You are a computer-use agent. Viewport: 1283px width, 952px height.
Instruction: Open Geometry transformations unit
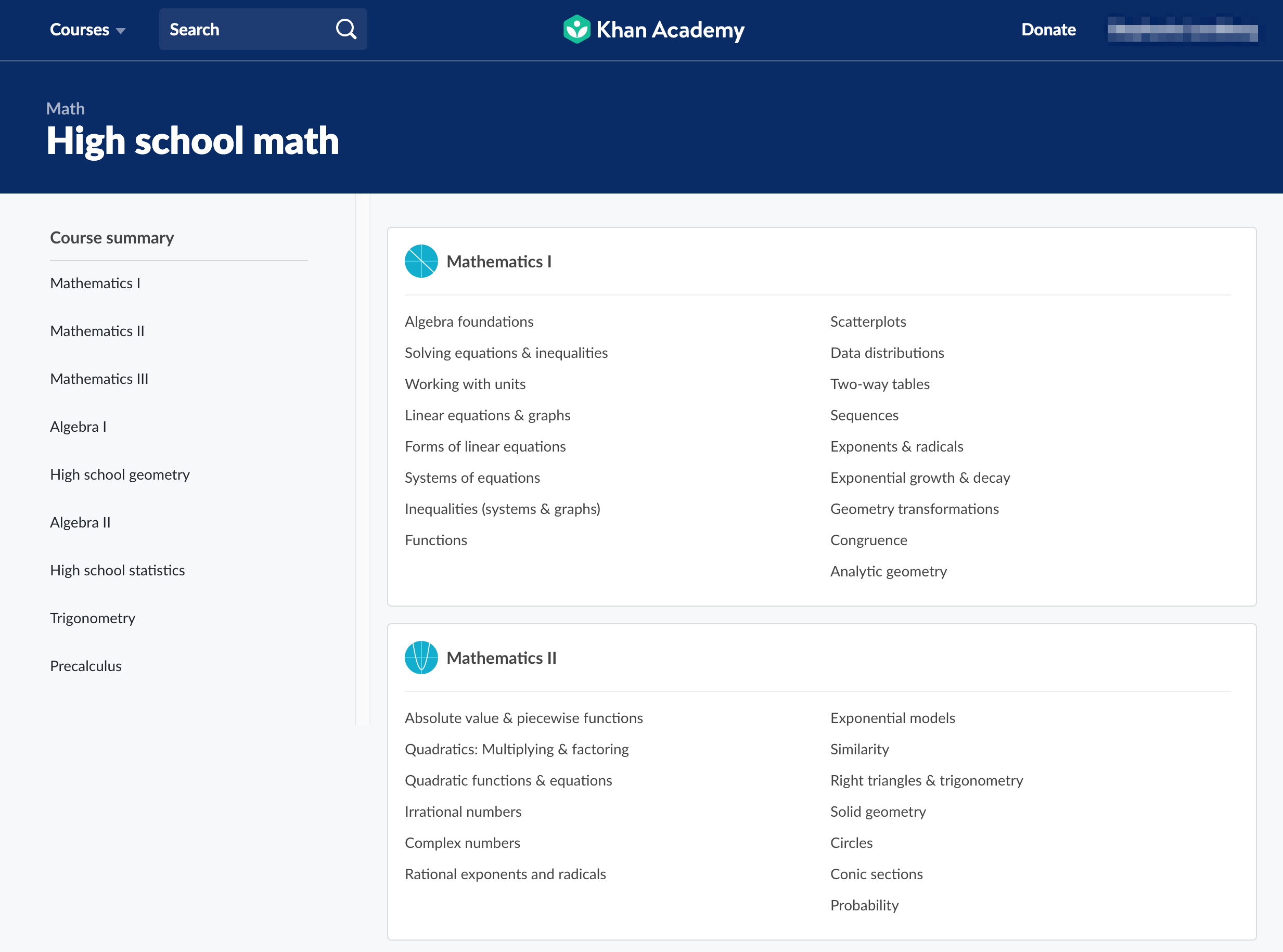(x=914, y=508)
